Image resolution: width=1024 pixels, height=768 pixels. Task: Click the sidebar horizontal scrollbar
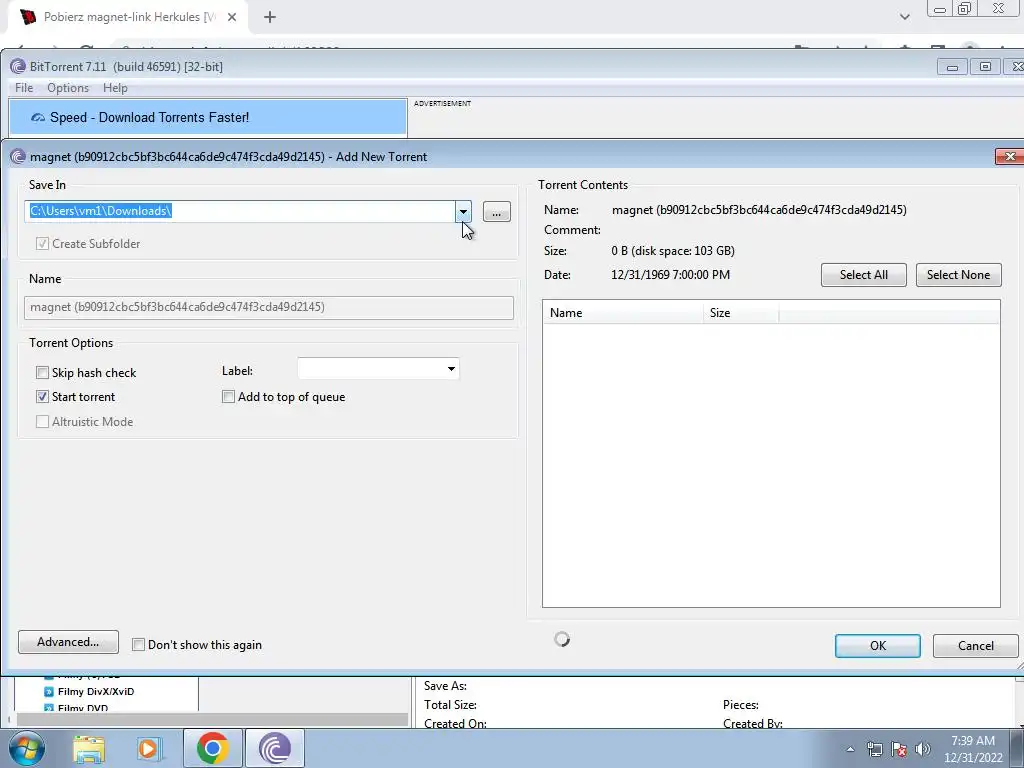pos(212,720)
